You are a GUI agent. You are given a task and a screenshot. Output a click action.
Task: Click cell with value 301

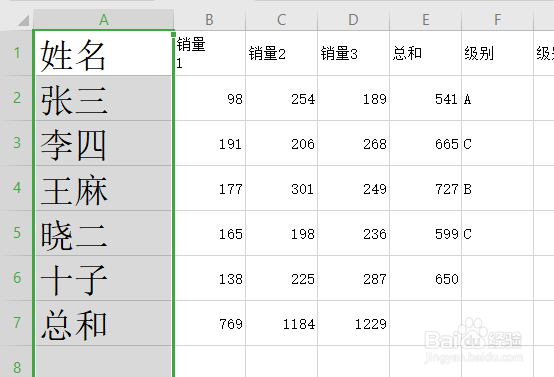[282, 188]
